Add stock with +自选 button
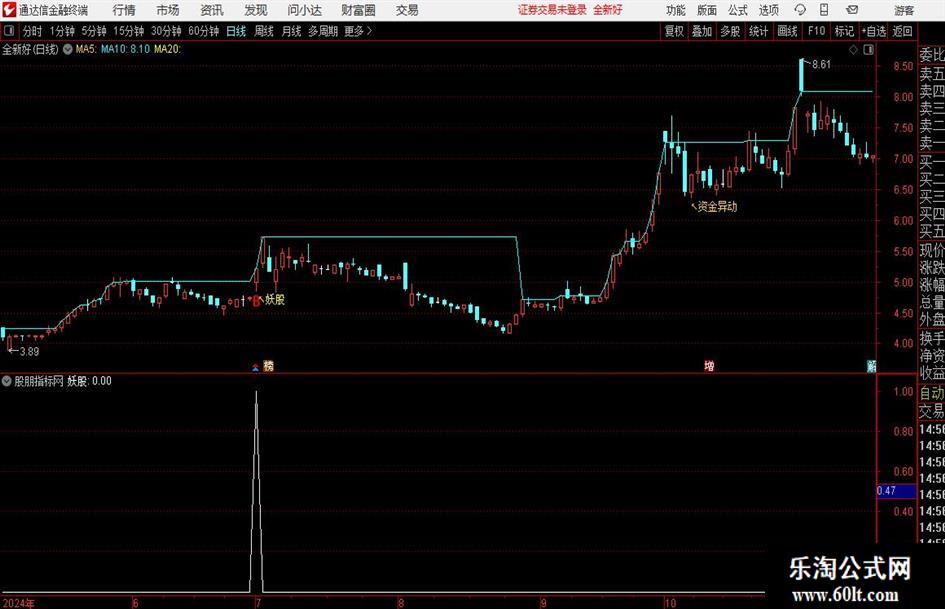945x609 pixels. click(x=874, y=31)
